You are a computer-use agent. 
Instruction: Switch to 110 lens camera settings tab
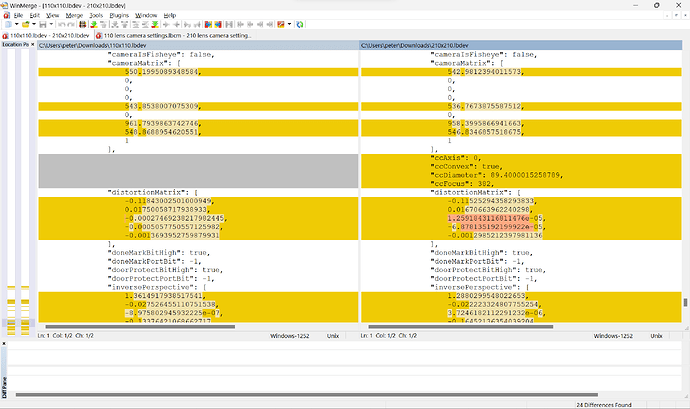click(x=174, y=36)
